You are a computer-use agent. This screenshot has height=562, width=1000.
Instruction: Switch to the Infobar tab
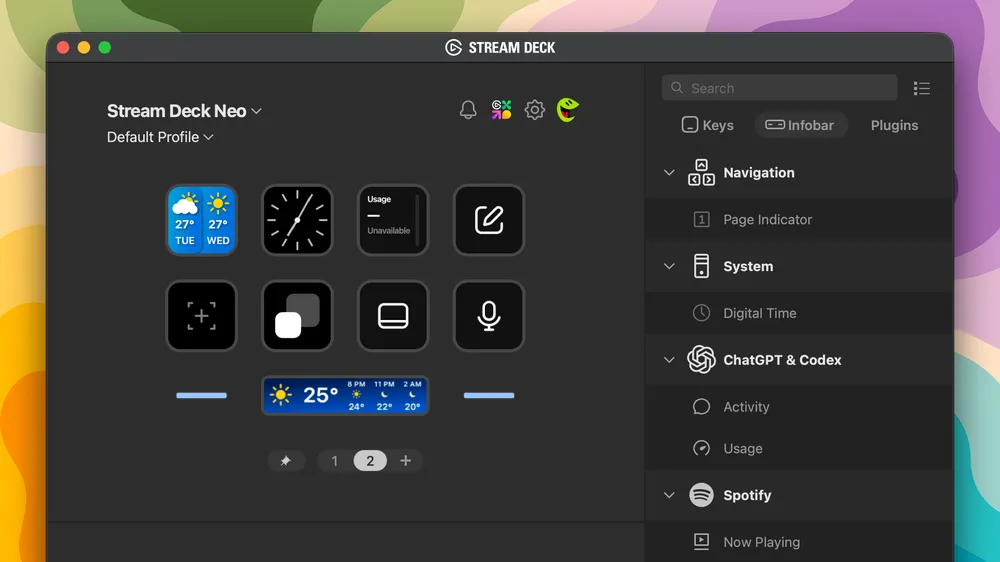(x=800, y=125)
